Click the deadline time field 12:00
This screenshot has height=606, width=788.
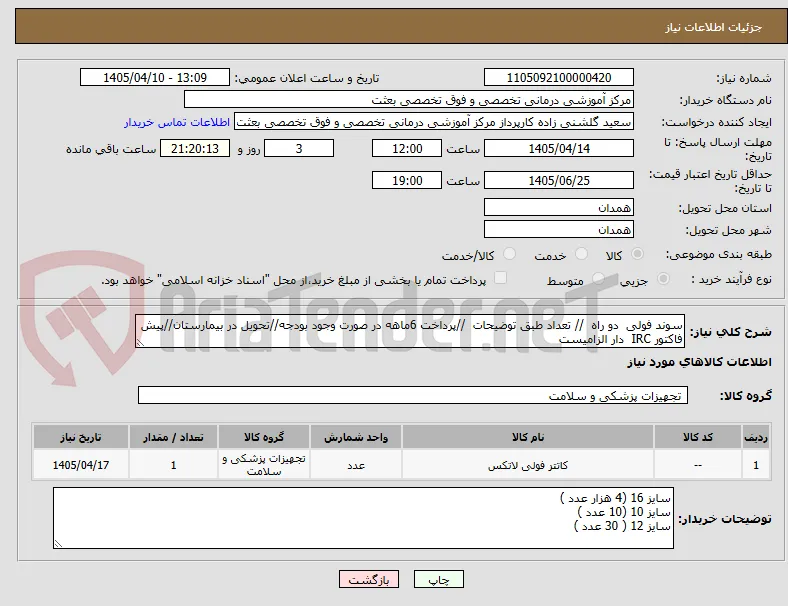(407, 148)
